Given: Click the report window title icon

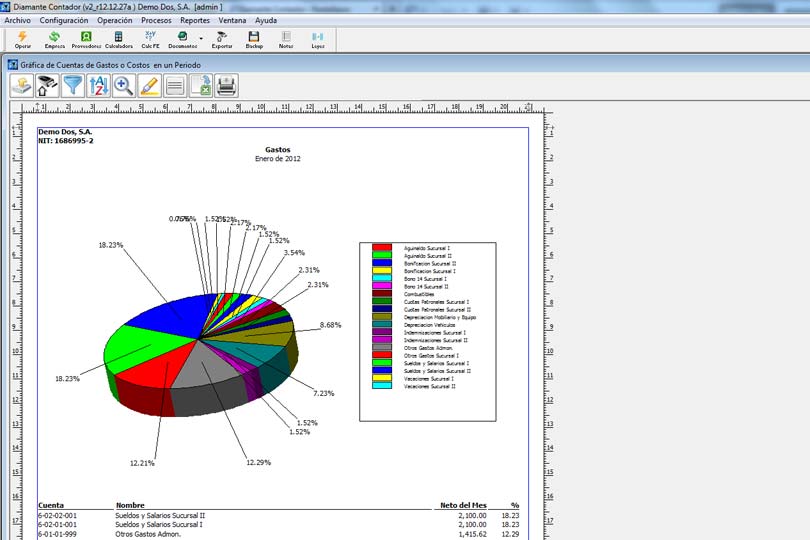Looking at the screenshot, I should [13, 65].
